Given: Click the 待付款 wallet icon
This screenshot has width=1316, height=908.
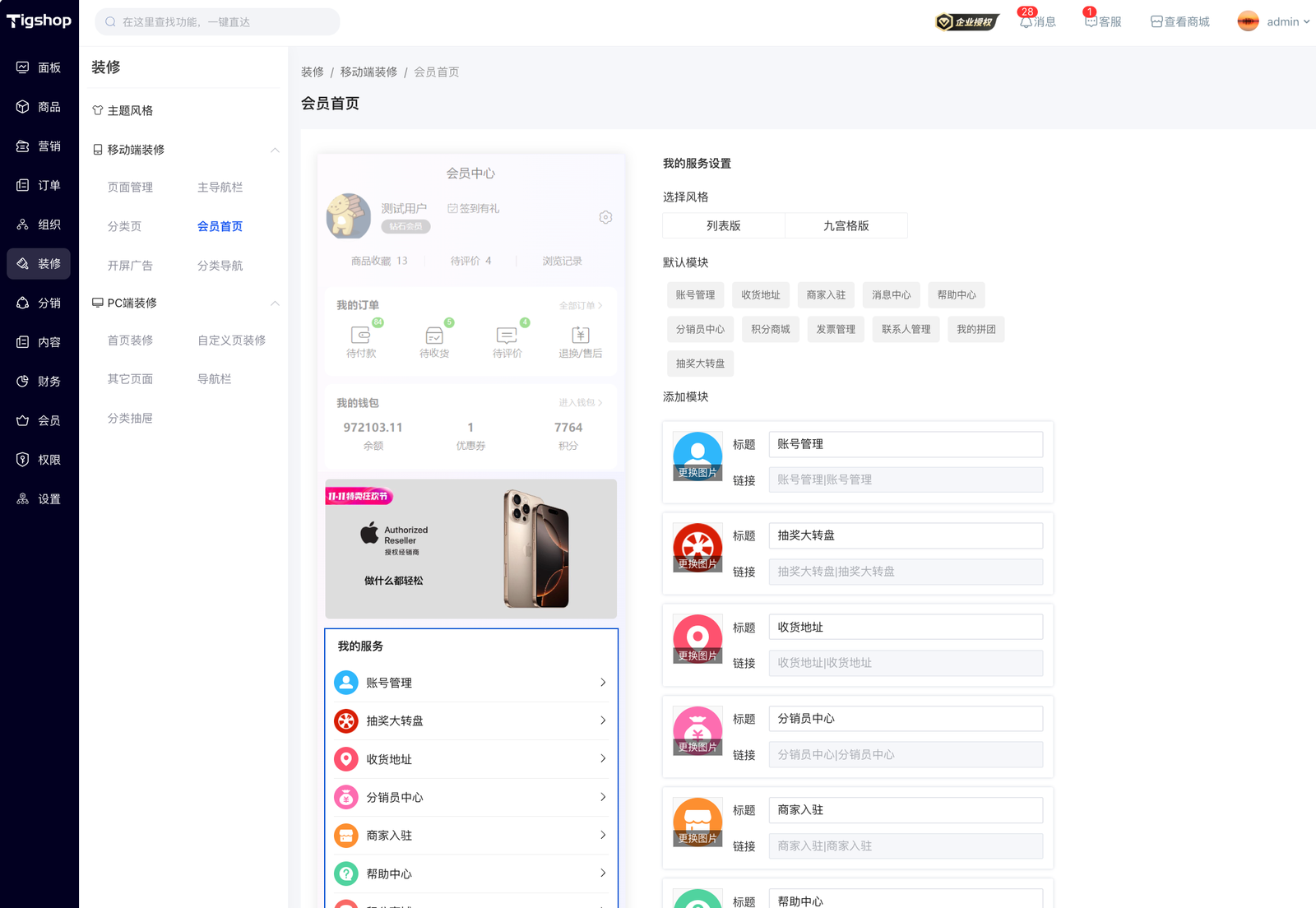Looking at the screenshot, I should [360, 335].
